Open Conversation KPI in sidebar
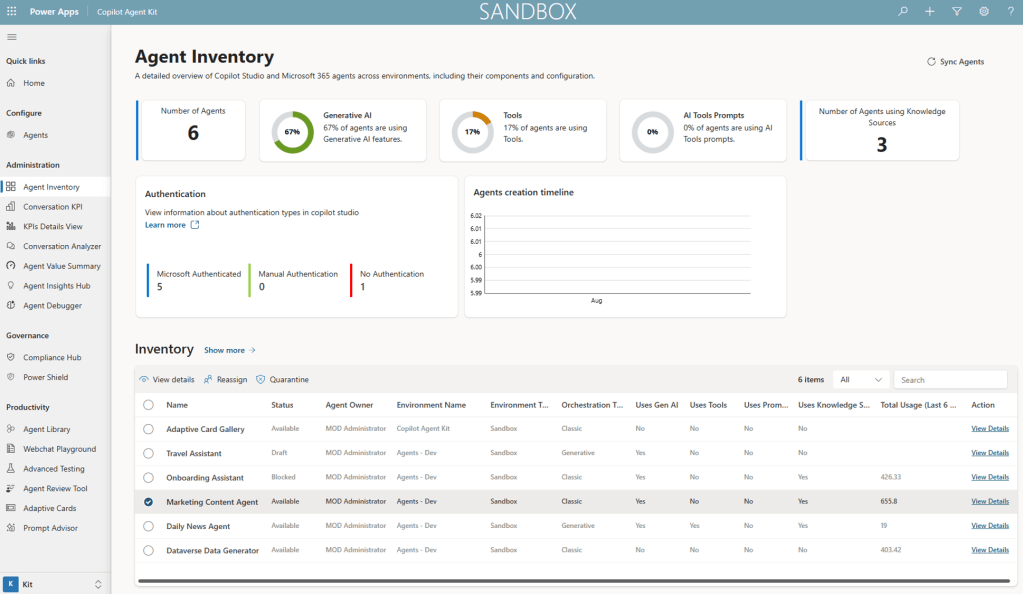The width and height of the screenshot is (1023, 594). (x=53, y=207)
